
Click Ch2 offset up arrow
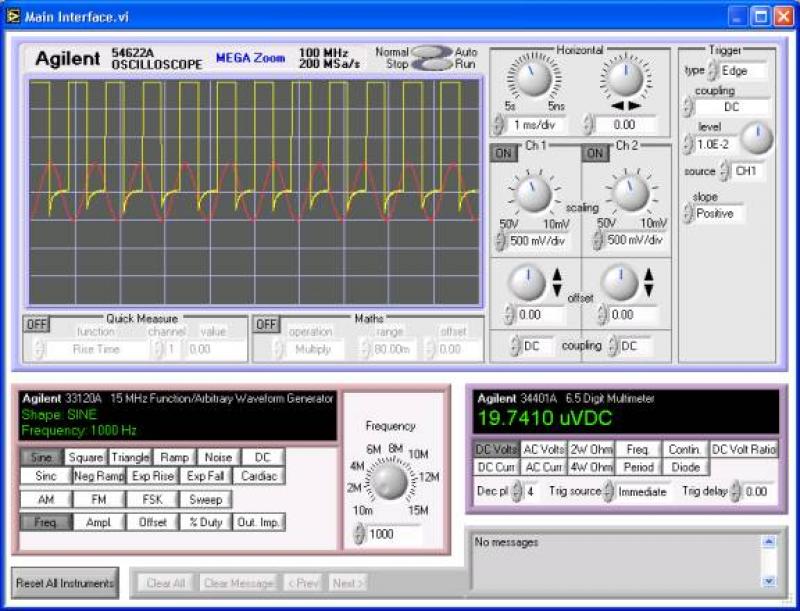tap(648, 275)
